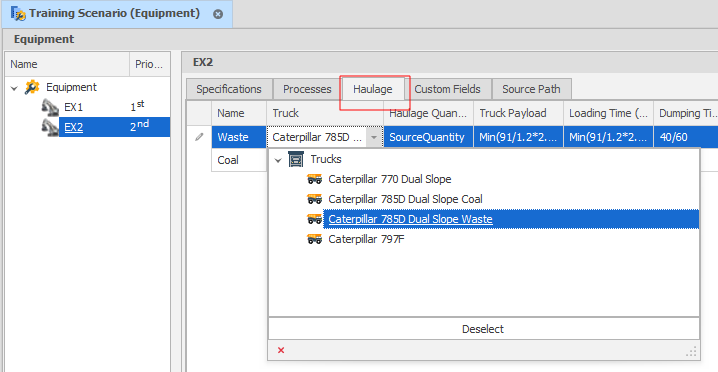Open the Truck dropdown arrow for Waste
This screenshot has width=718, height=372.
[374, 137]
